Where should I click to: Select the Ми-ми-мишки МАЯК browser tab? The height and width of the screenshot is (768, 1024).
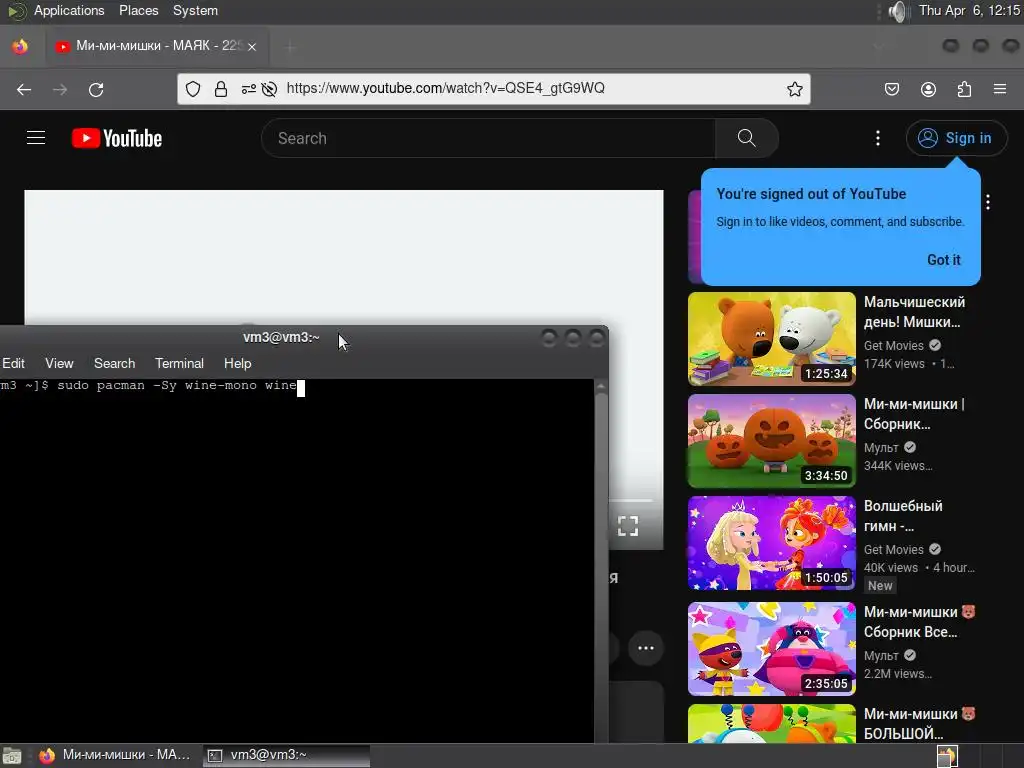pyautogui.click(x=157, y=46)
